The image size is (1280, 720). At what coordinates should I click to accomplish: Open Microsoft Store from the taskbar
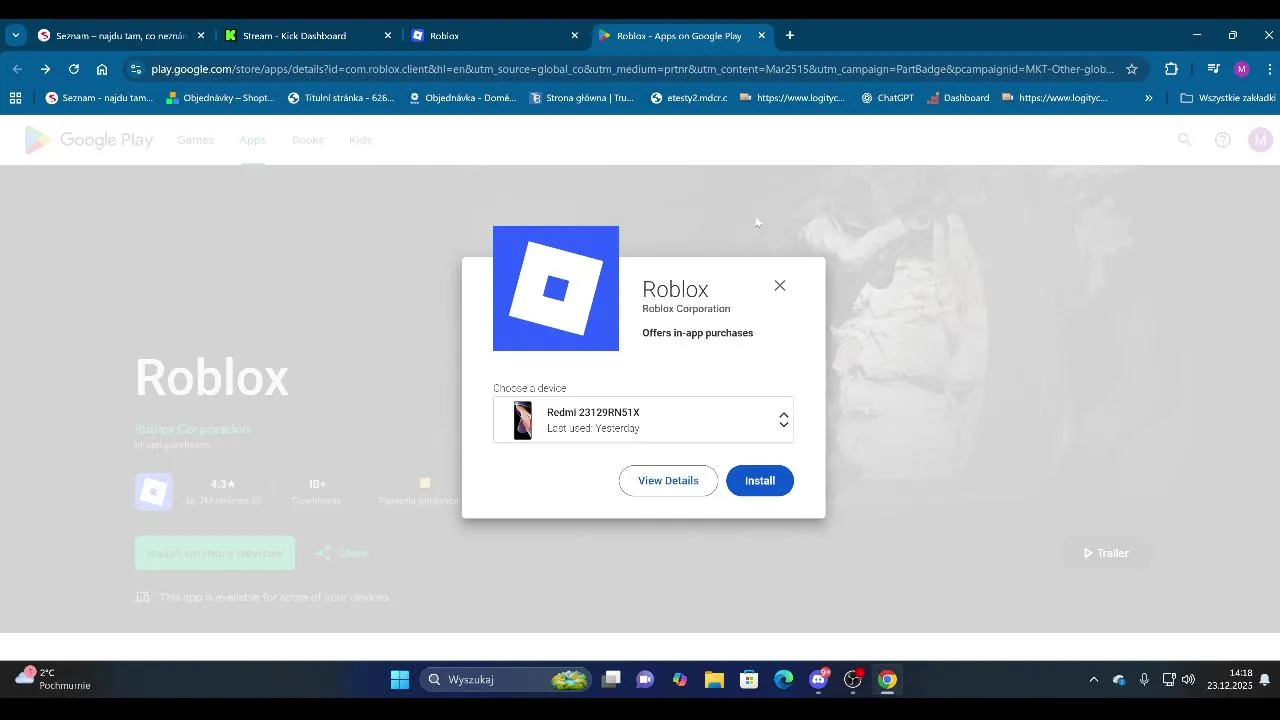tap(749, 680)
